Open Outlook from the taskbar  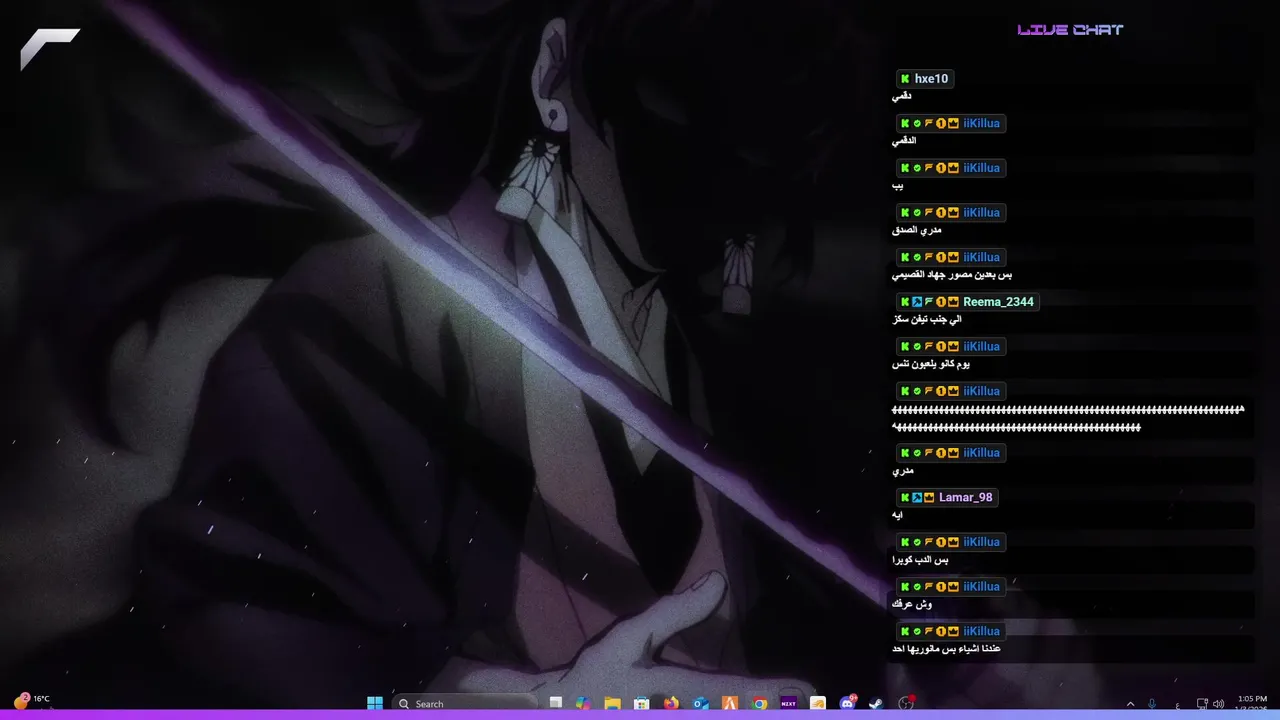pos(701,703)
